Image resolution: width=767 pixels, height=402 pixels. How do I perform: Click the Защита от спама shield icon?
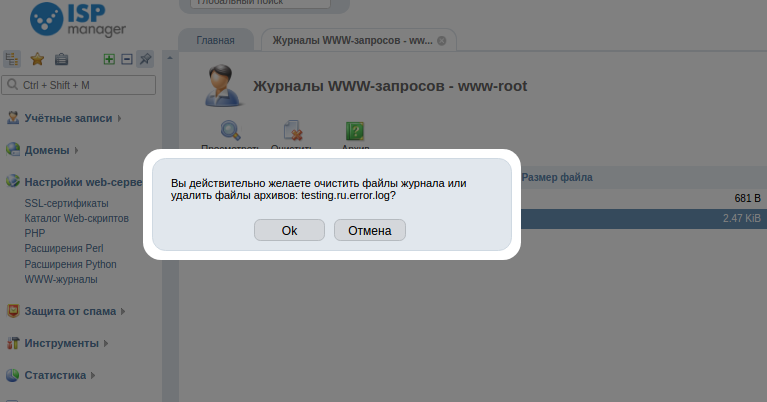13,311
